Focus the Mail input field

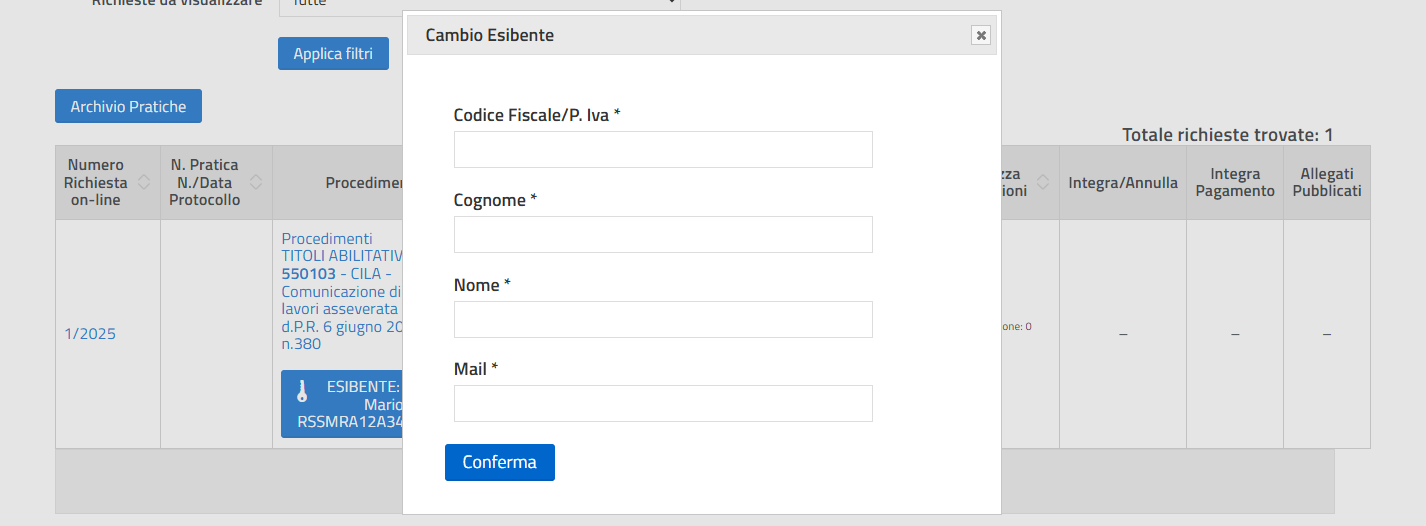[663, 403]
